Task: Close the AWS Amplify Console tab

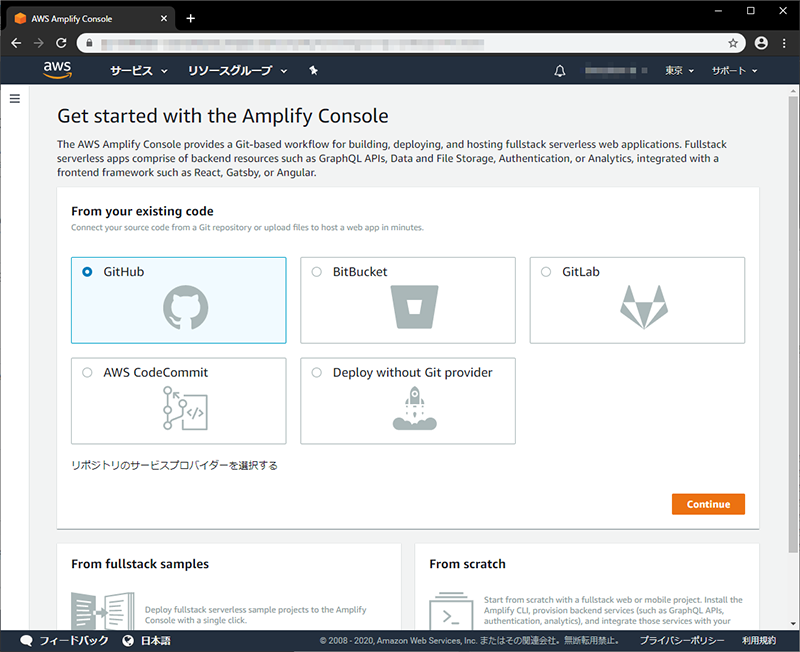Action: tap(164, 18)
